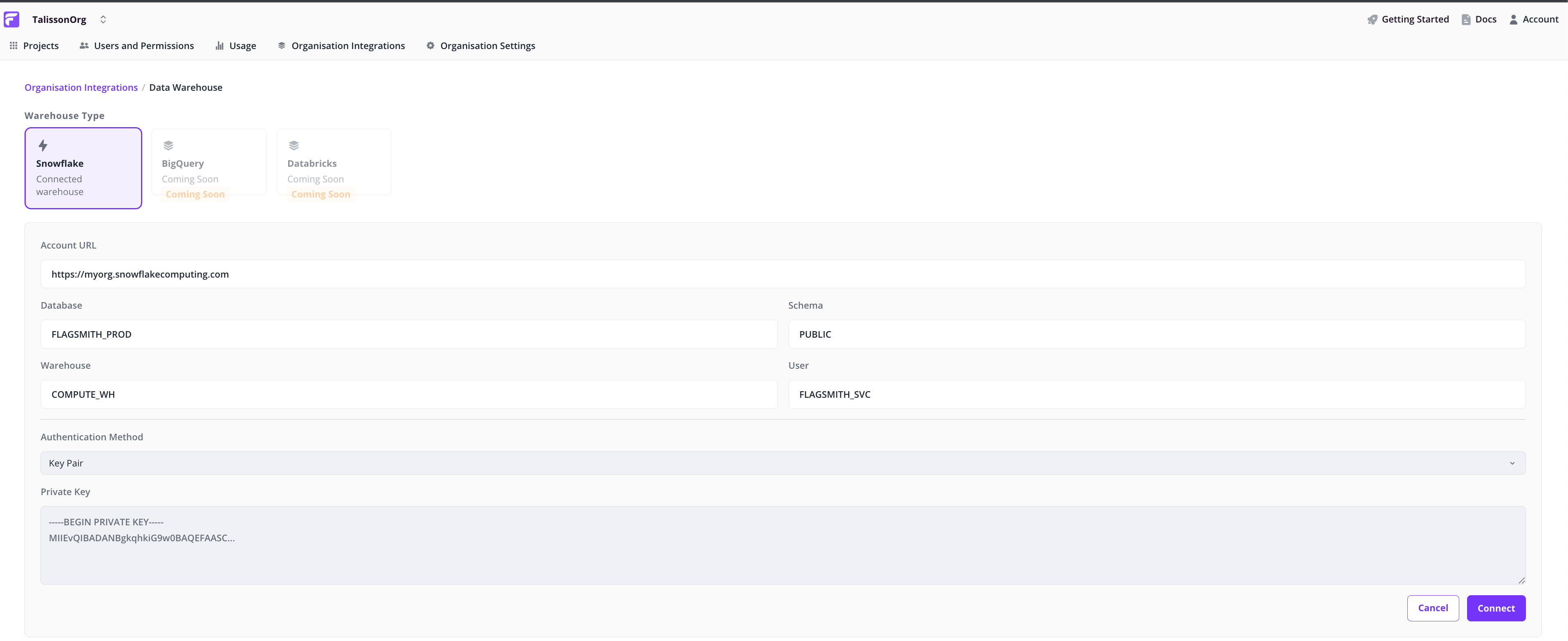
Task: Select the Snowflake warehouse type card
Action: (x=83, y=168)
